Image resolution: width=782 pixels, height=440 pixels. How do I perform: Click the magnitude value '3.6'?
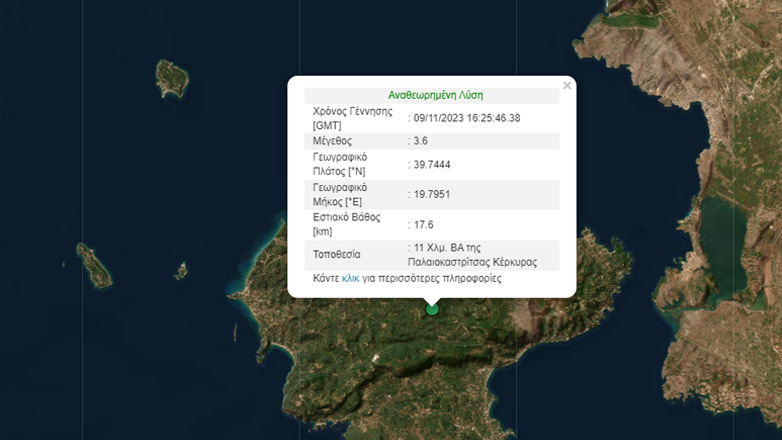(x=420, y=141)
